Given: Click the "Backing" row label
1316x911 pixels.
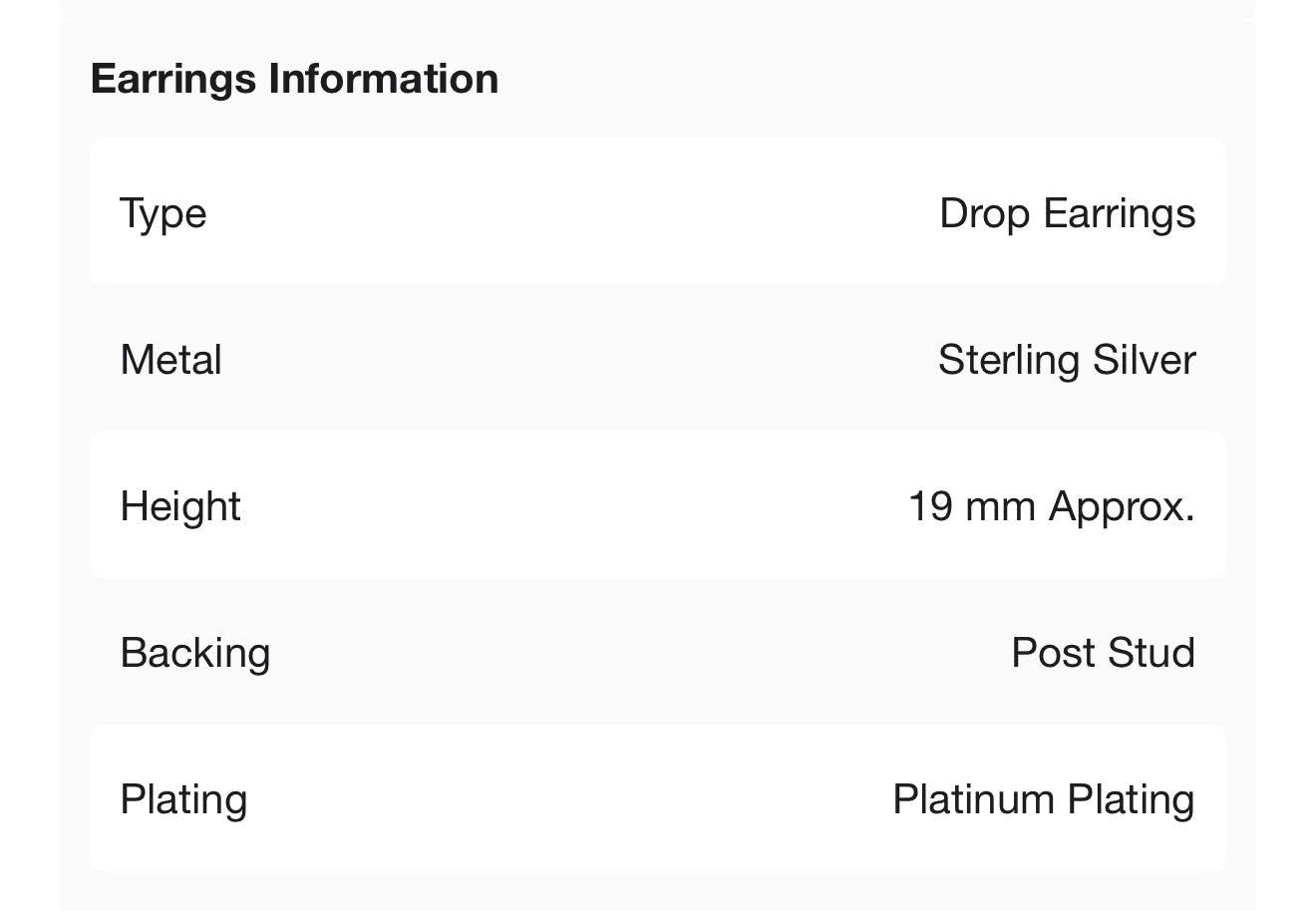Looking at the screenshot, I should point(195,653).
